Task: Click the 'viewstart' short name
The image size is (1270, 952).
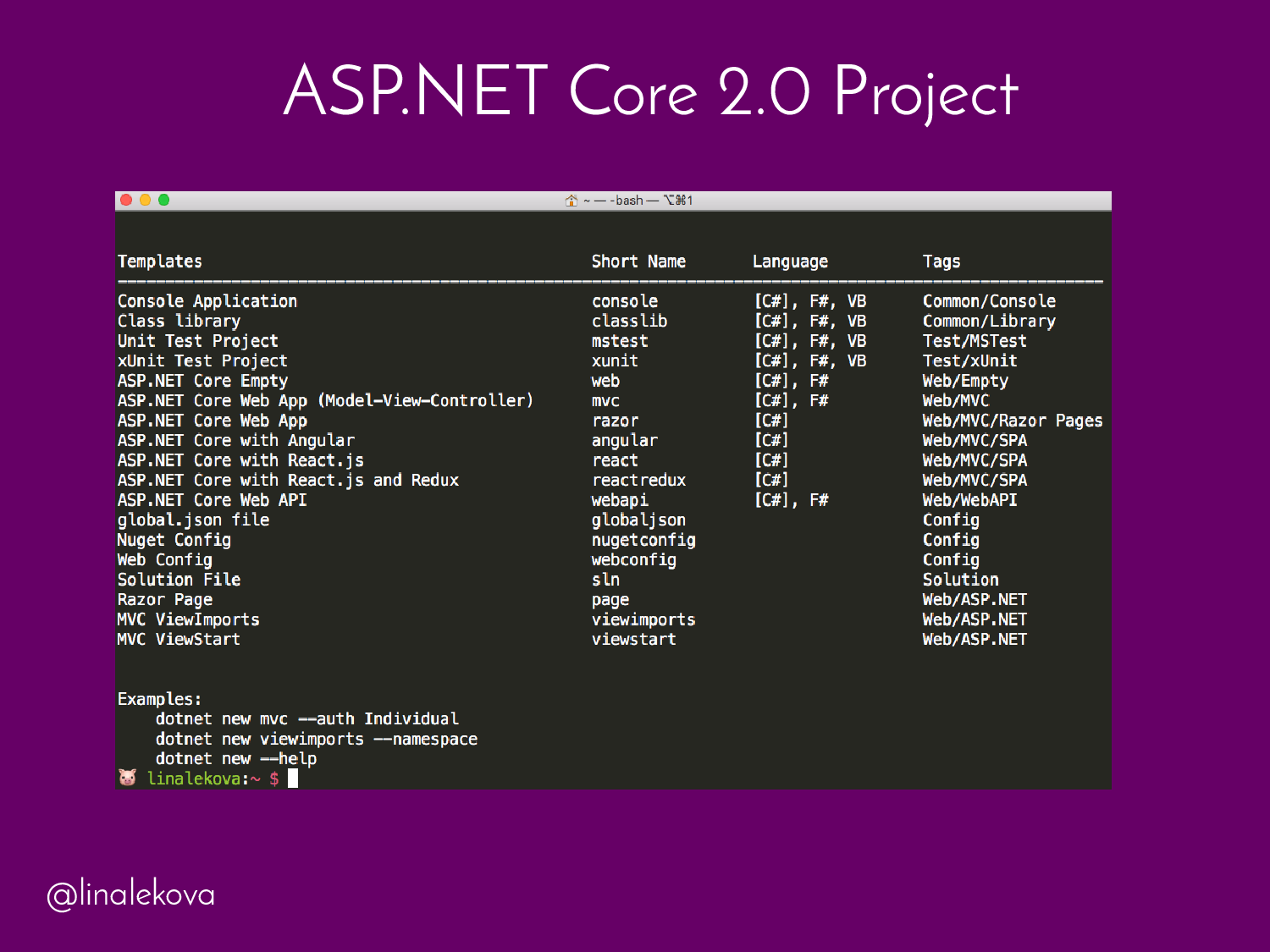Action: pyautogui.click(x=634, y=640)
